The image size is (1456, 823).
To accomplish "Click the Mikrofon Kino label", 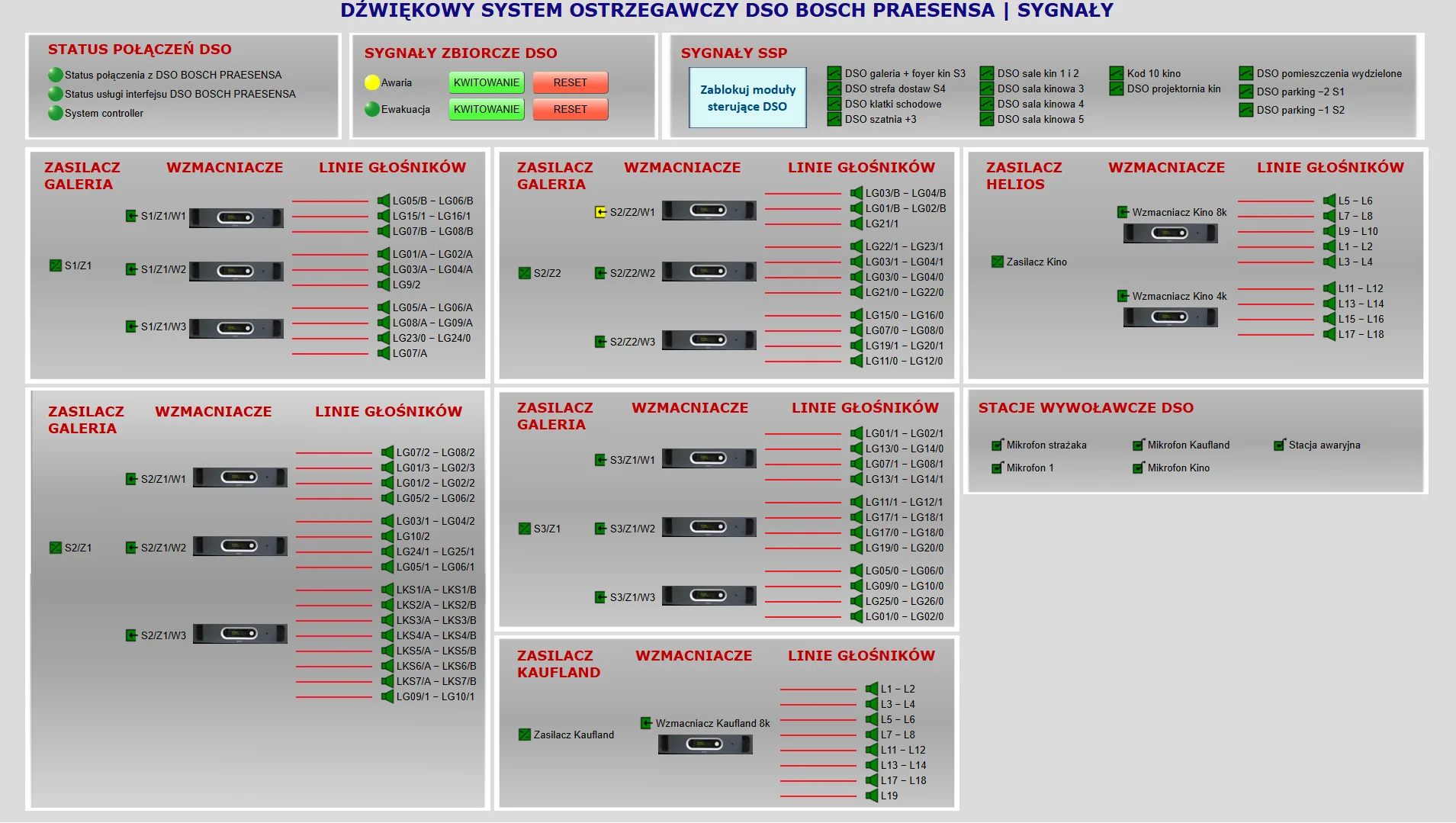I will pos(1178,468).
